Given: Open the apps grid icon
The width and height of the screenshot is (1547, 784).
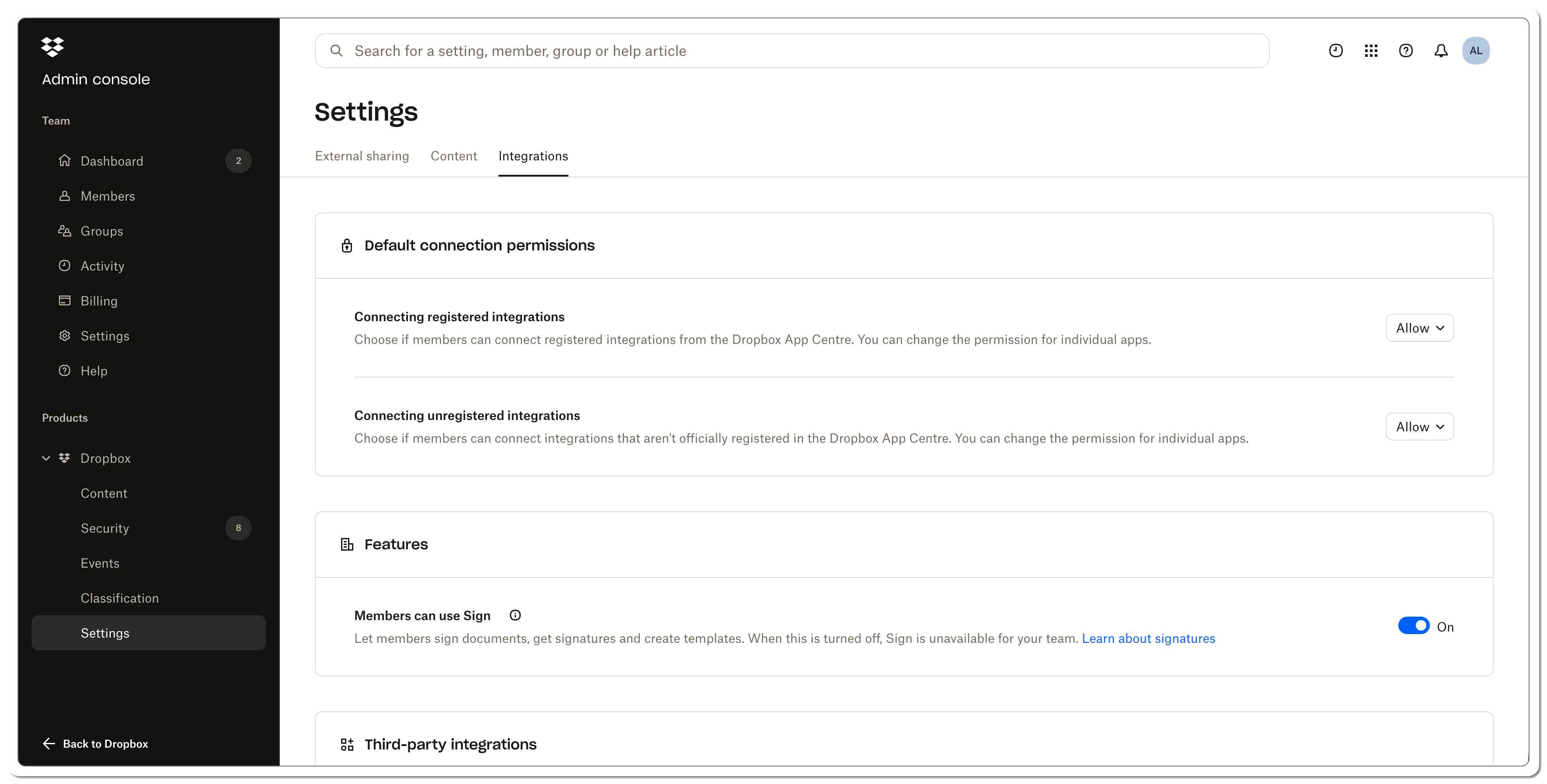Looking at the screenshot, I should point(1371,51).
